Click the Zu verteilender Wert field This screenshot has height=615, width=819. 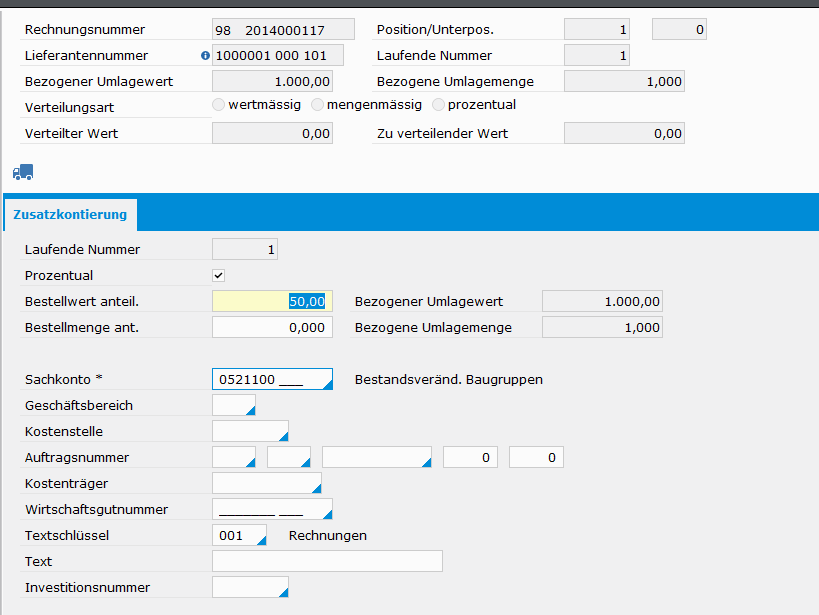pos(624,133)
